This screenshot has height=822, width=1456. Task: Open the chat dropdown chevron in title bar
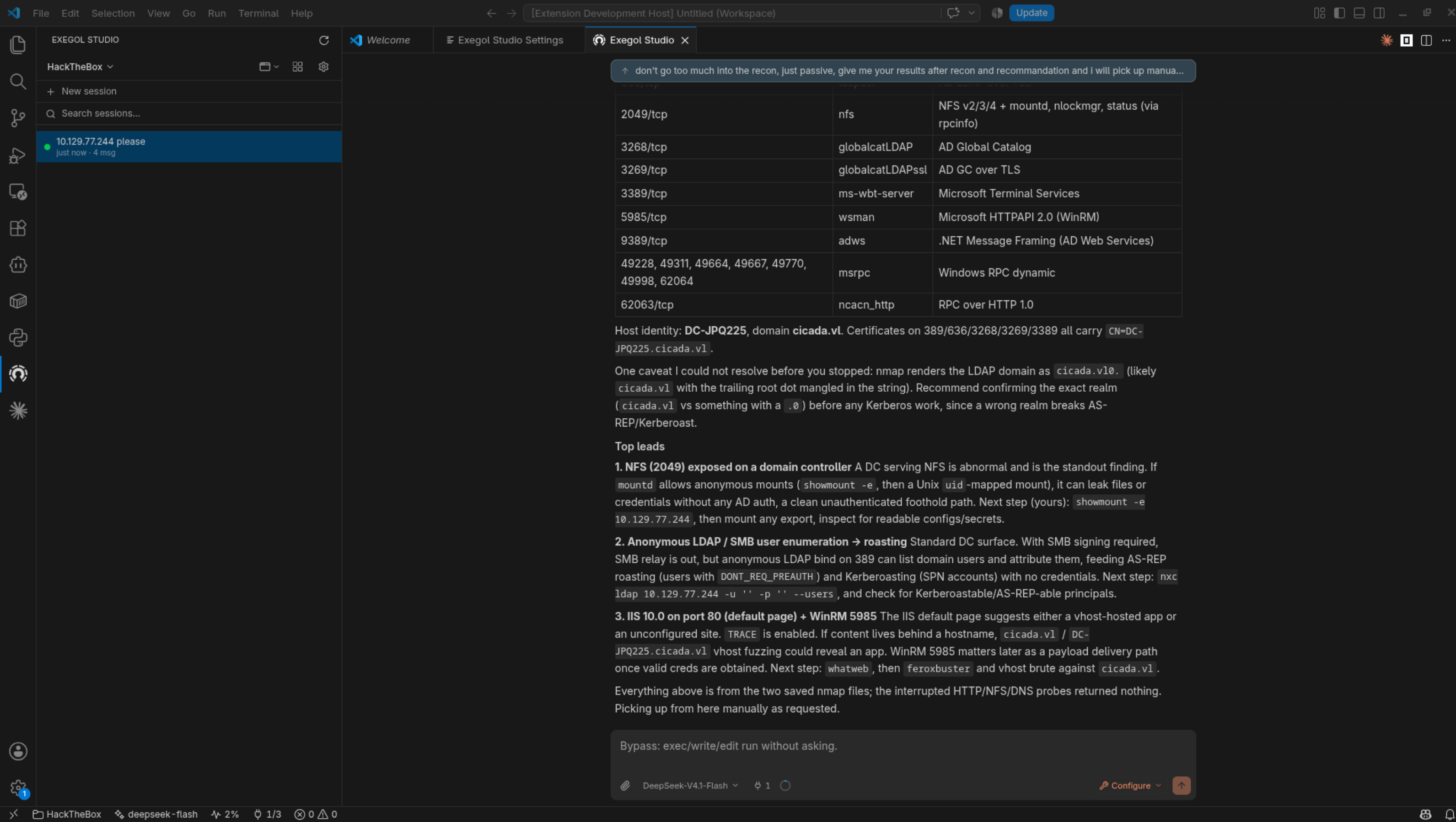click(971, 13)
